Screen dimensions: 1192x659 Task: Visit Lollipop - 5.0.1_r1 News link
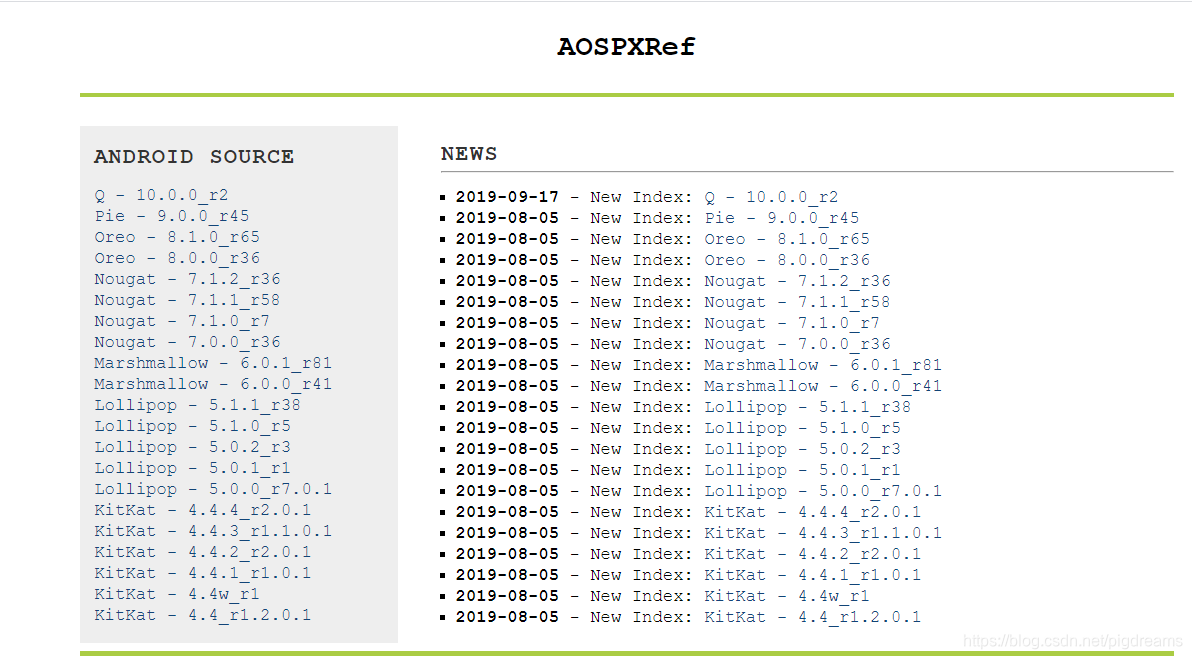click(802, 470)
